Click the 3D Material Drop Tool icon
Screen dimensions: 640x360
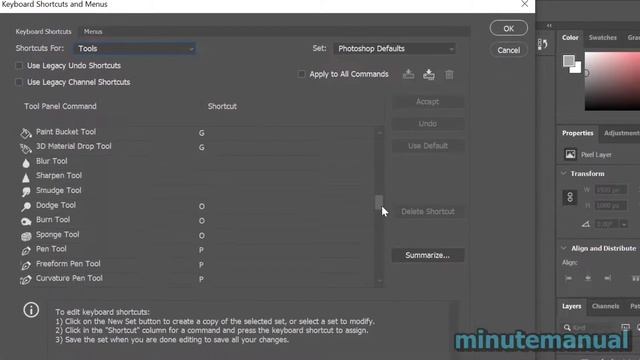pos(26,148)
